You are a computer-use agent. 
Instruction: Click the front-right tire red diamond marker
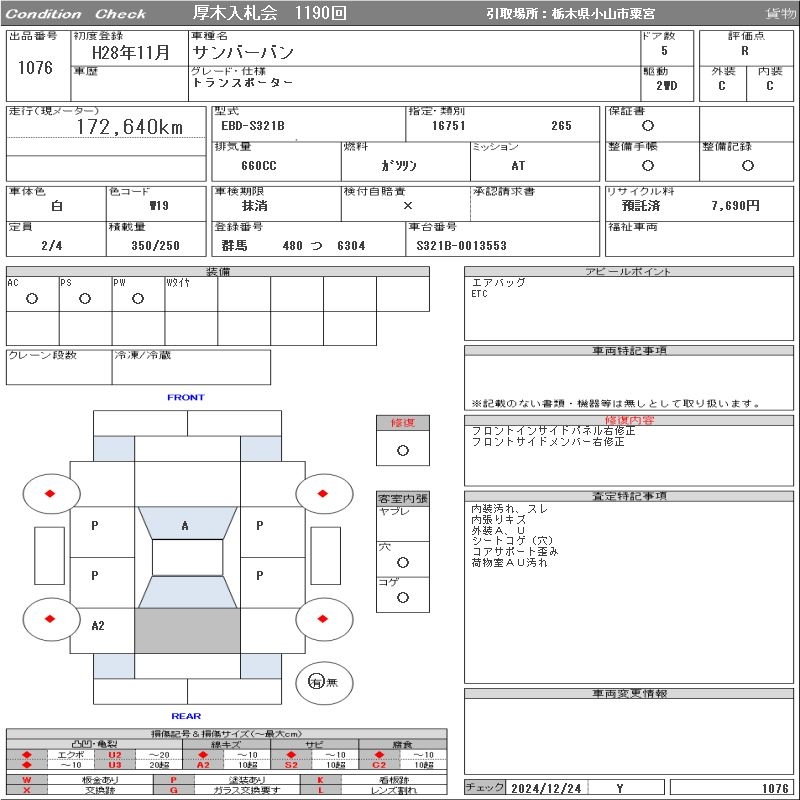click(x=323, y=493)
